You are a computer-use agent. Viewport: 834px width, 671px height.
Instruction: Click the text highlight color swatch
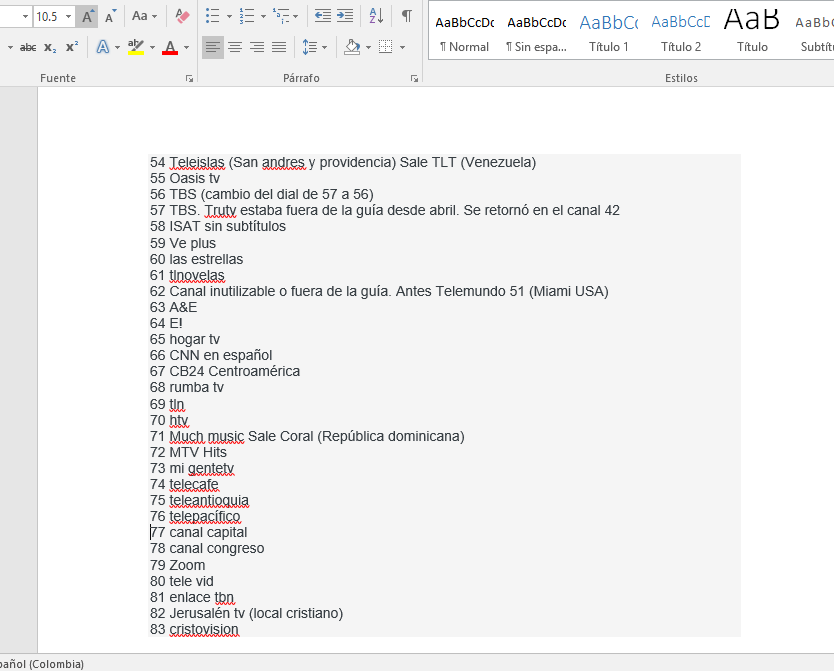click(133, 46)
